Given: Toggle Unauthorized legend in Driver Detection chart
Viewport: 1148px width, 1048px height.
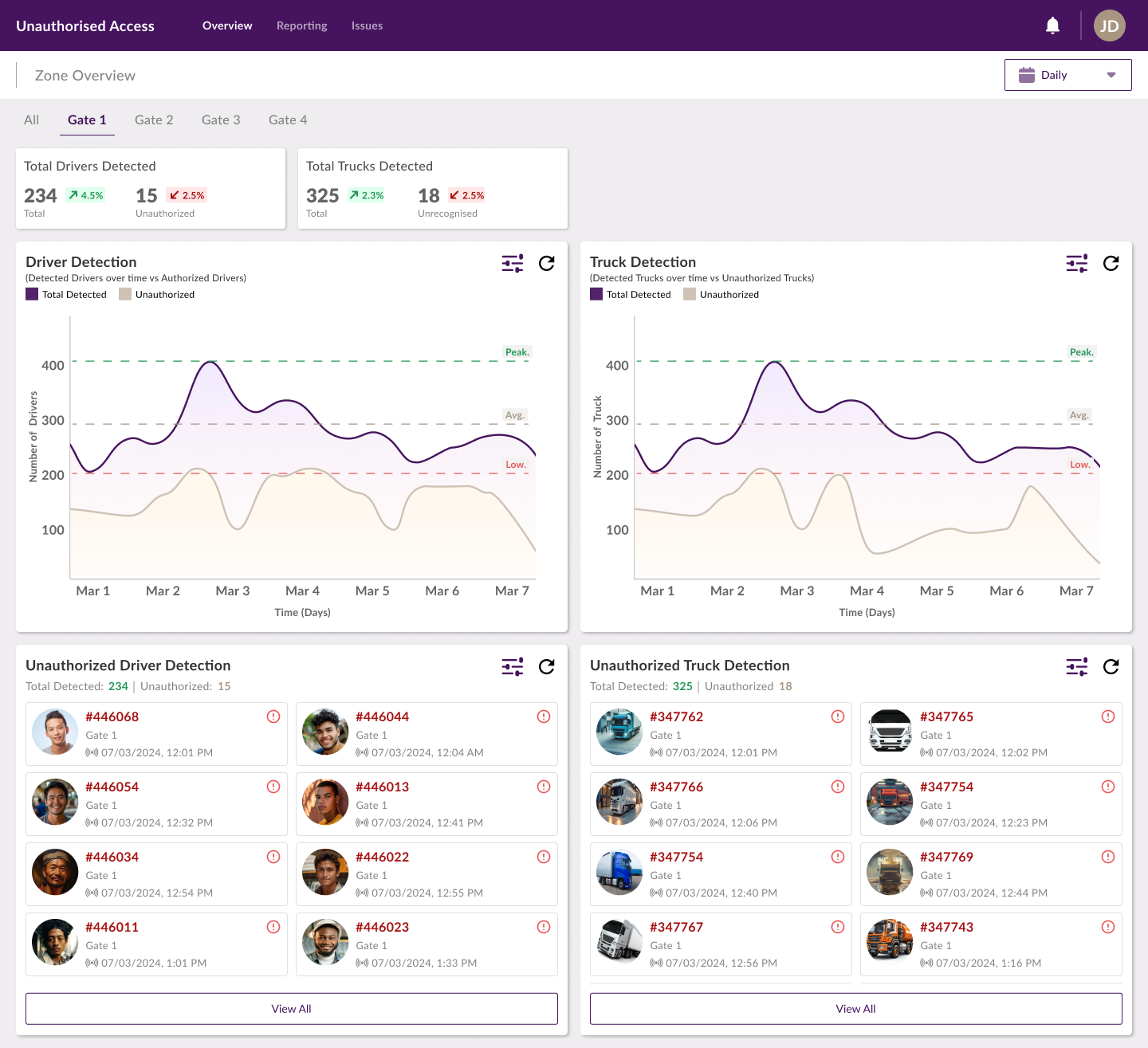Looking at the screenshot, I should point(157,295).
